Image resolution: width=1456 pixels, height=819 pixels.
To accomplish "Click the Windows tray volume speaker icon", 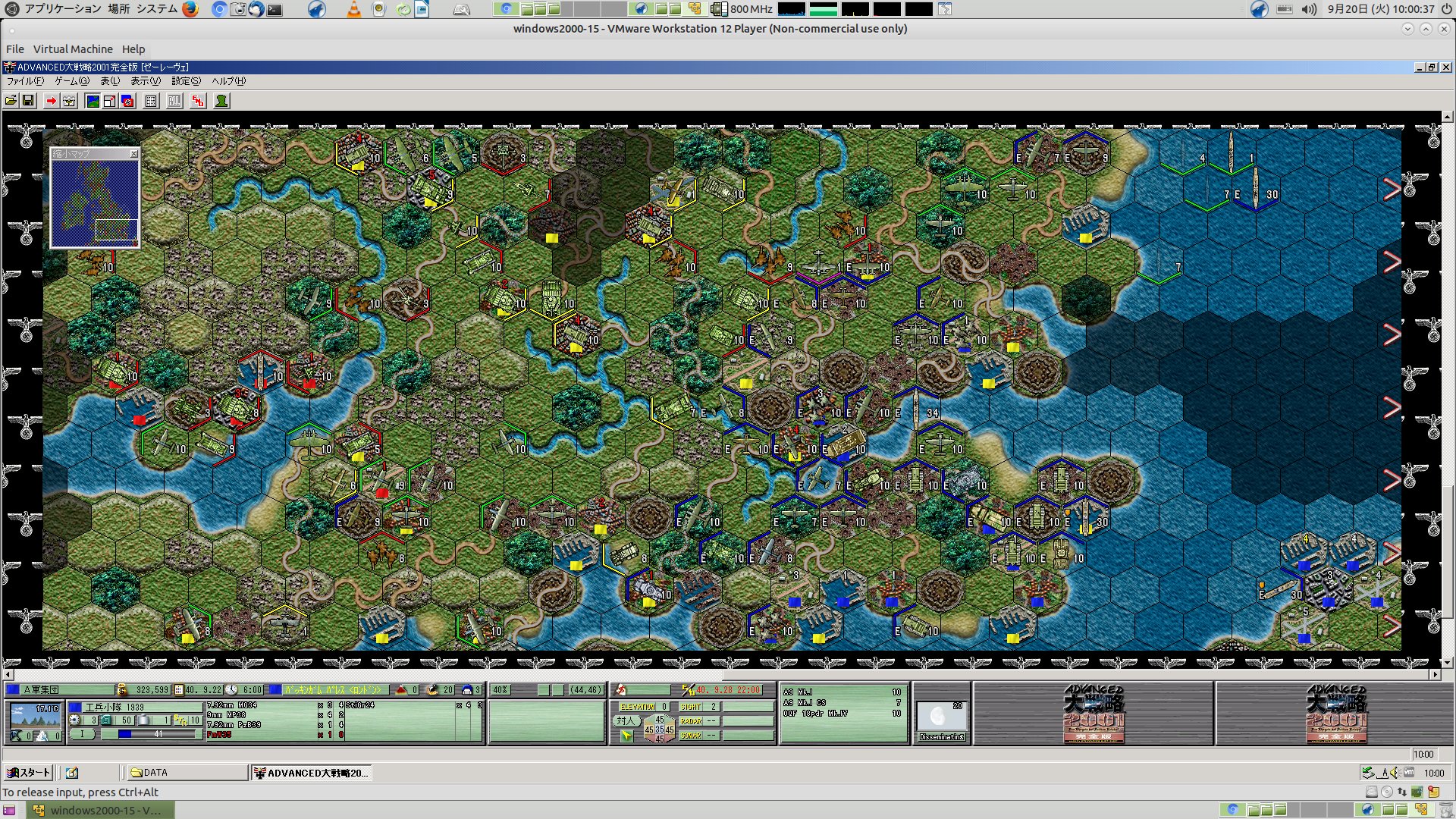I will coord(1395,773).
